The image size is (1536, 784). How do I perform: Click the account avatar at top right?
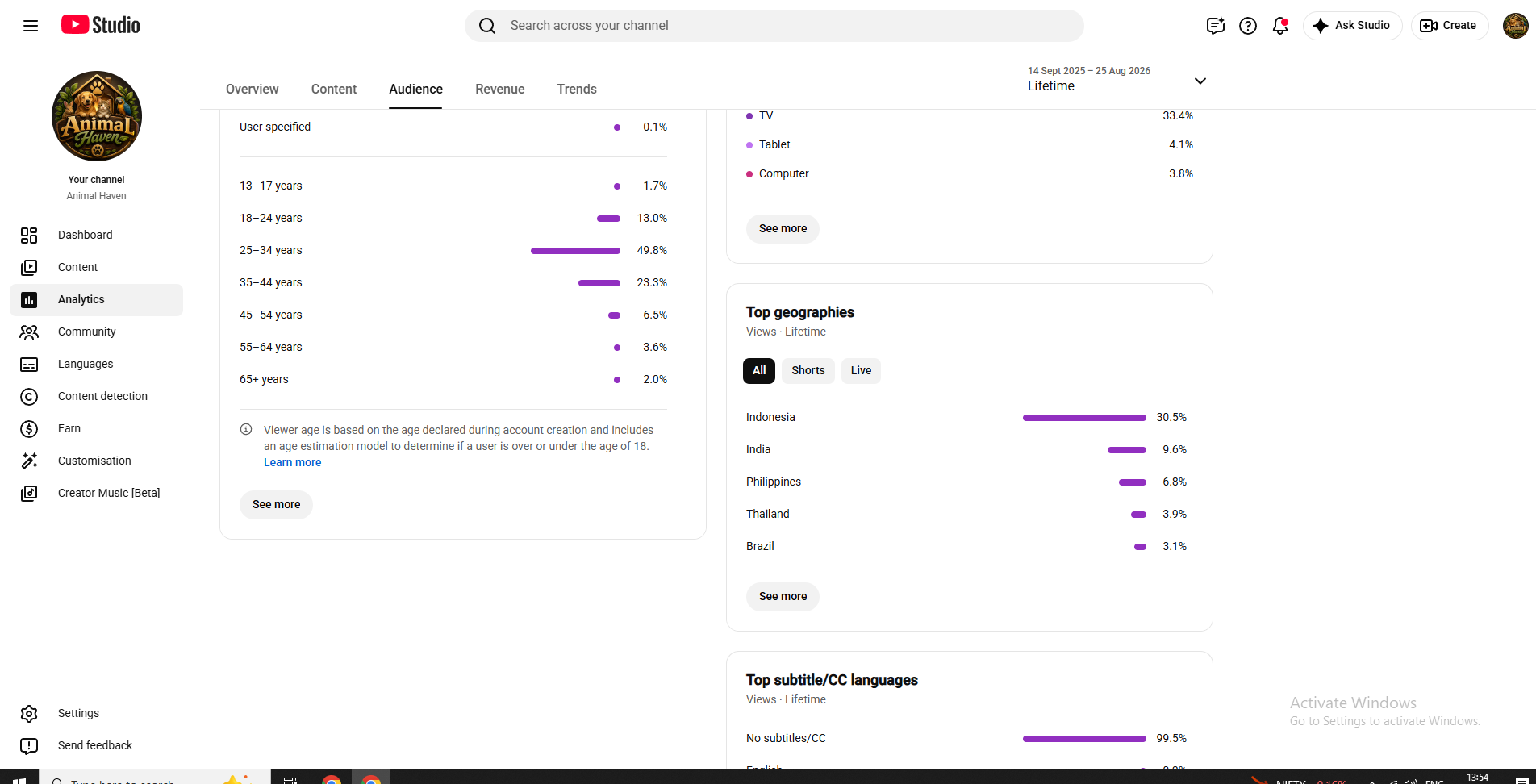point(1516,26)
